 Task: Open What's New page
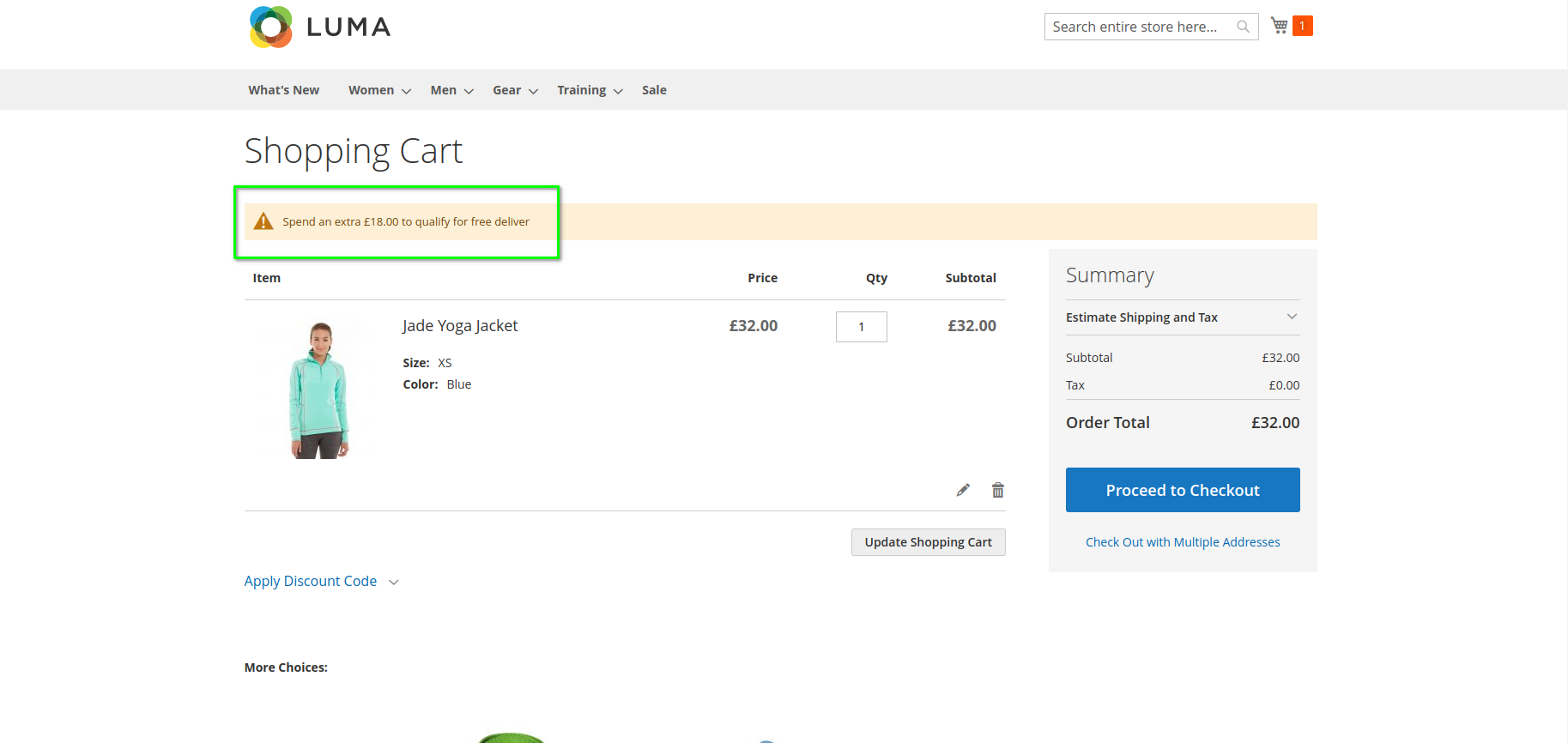coord(284,90)
